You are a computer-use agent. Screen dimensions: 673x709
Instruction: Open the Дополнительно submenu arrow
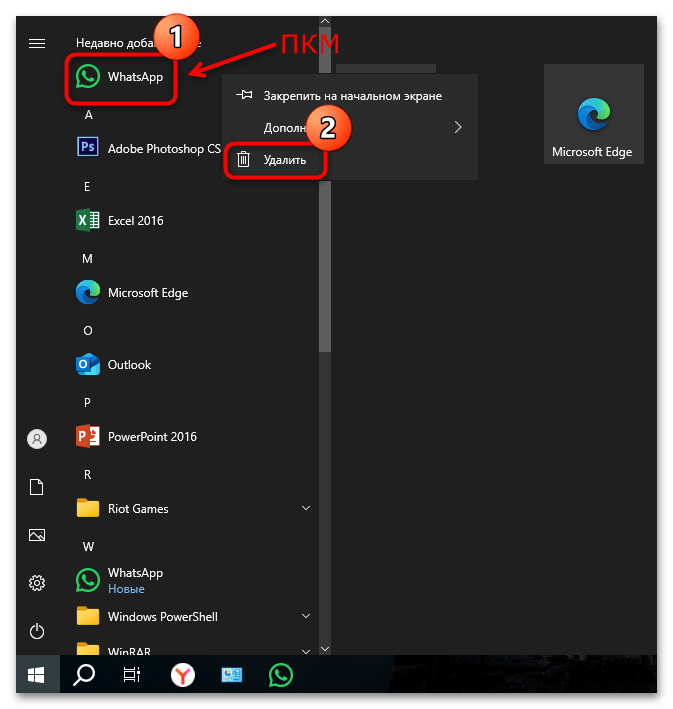(x=458, y=127)
